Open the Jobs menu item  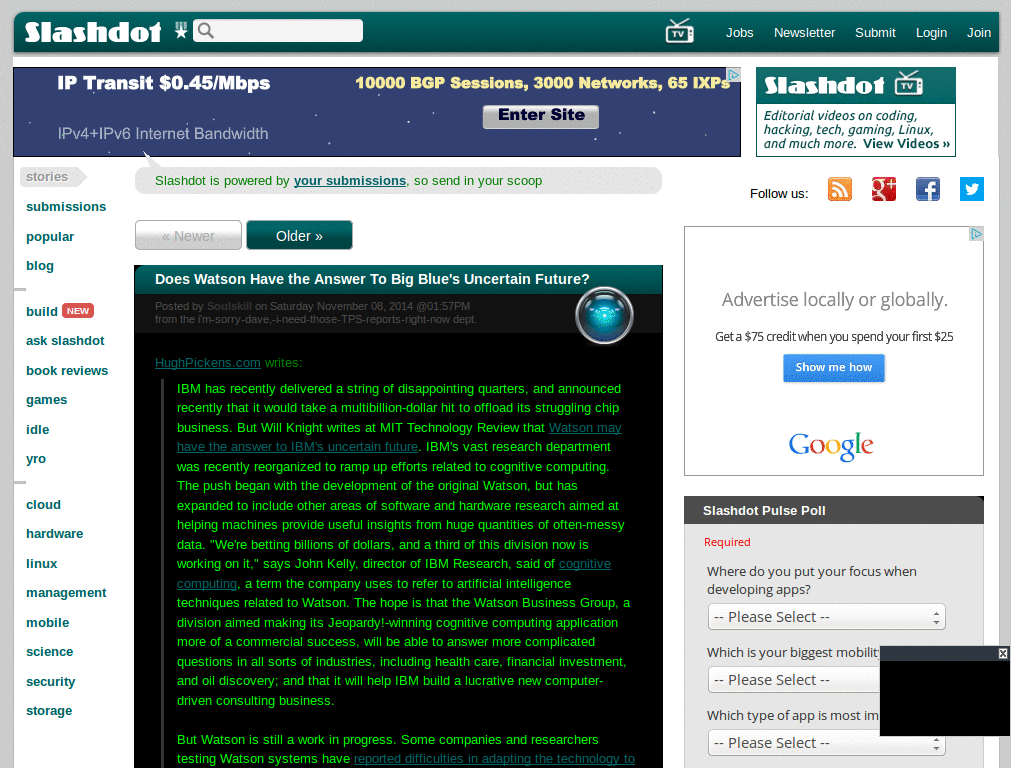[x=739, y=33]
